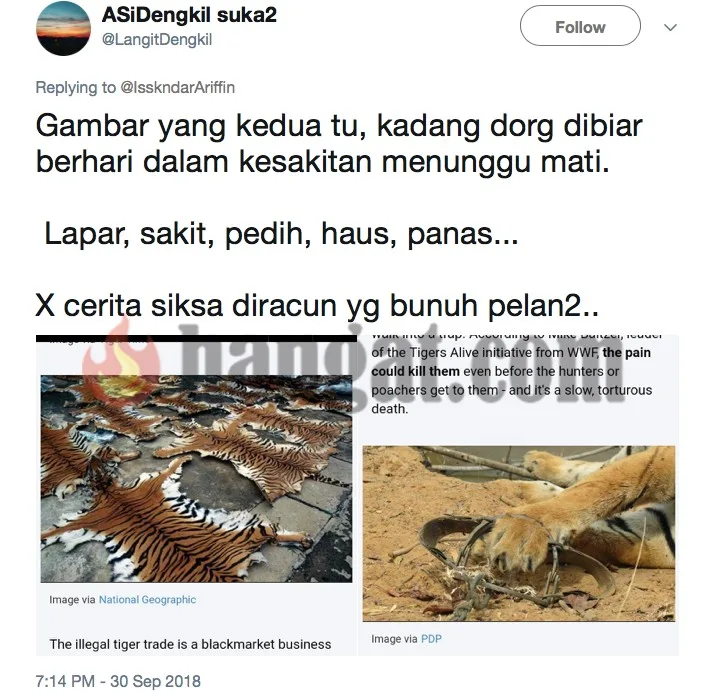Open the trapped tiger paw photo
Viewport: 719px width, 697px height.
click(519, 533)
